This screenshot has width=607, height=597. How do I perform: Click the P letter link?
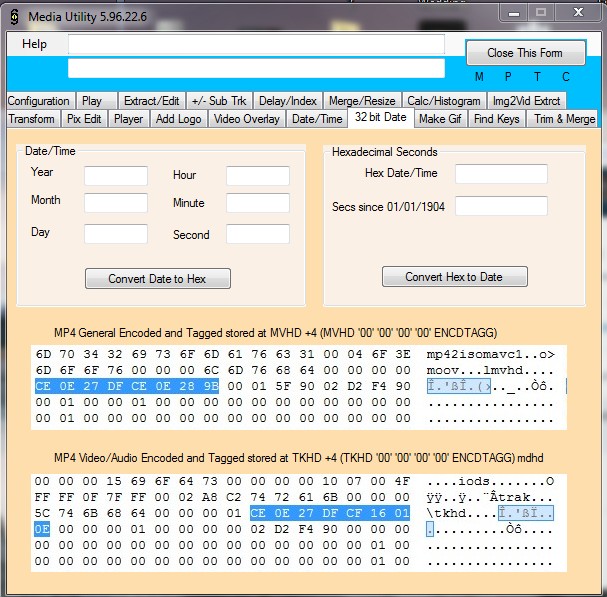[x=508, y=77]
